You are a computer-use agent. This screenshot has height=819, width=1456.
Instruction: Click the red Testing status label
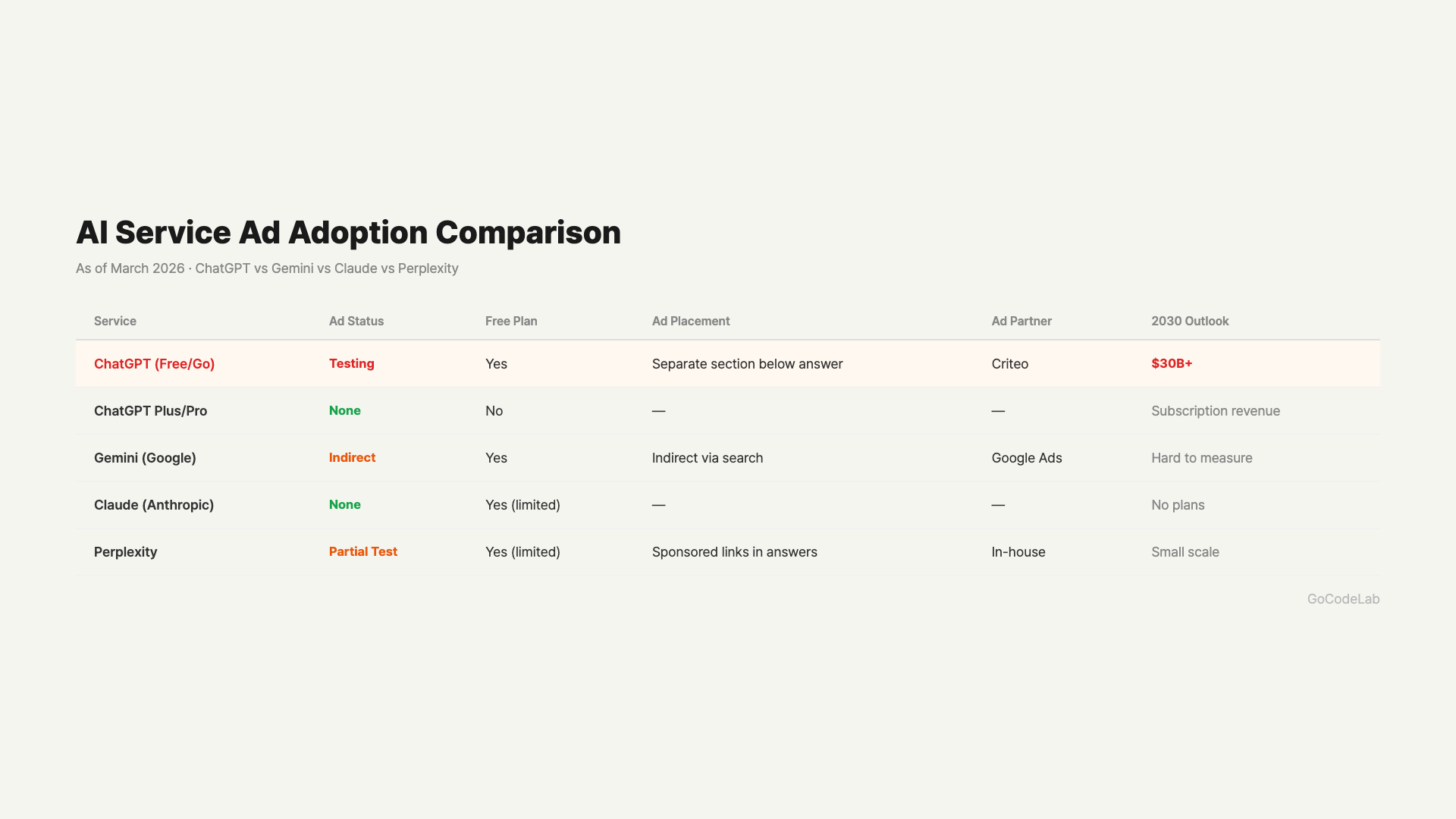351,363
